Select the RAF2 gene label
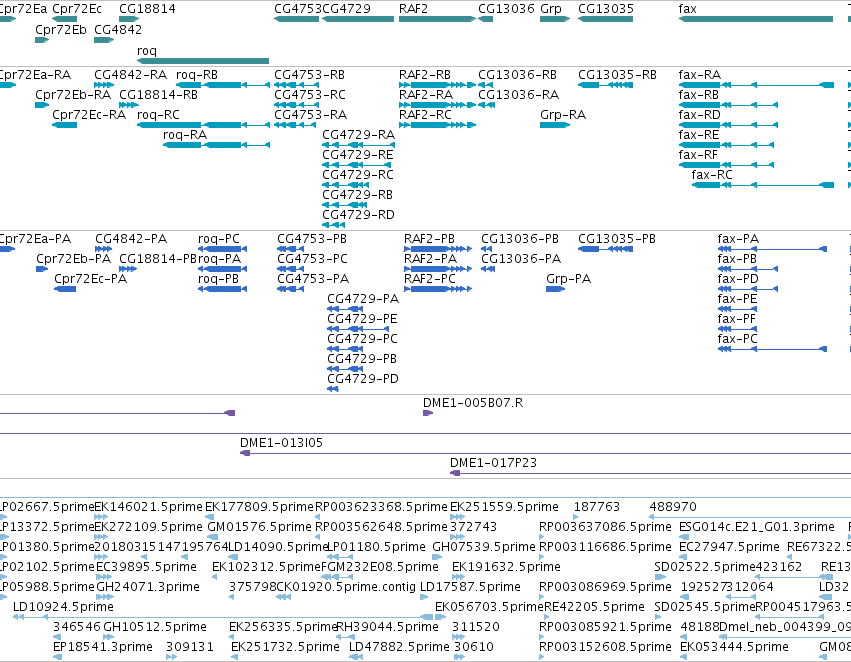The image size is (851, 662). [x=414, y=9]
